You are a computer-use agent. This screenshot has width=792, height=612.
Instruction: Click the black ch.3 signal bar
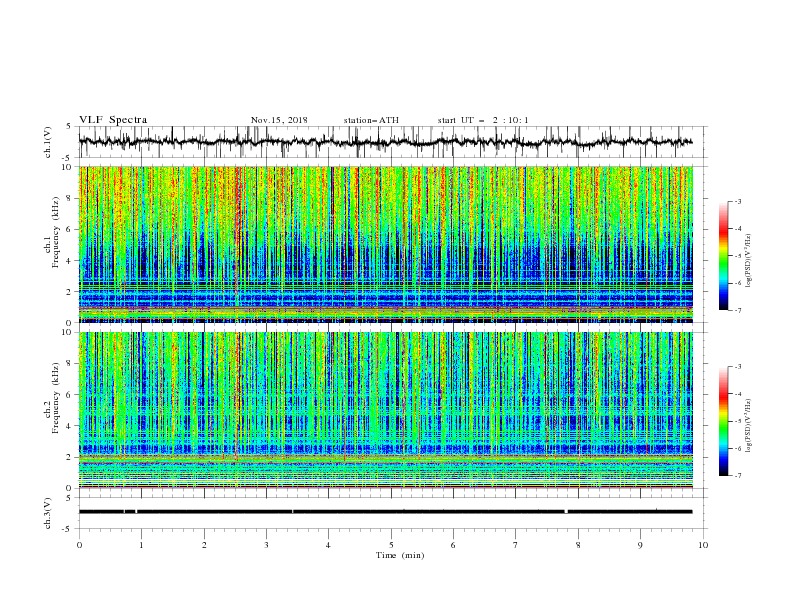pyautogui.click(x=385, y=512)
